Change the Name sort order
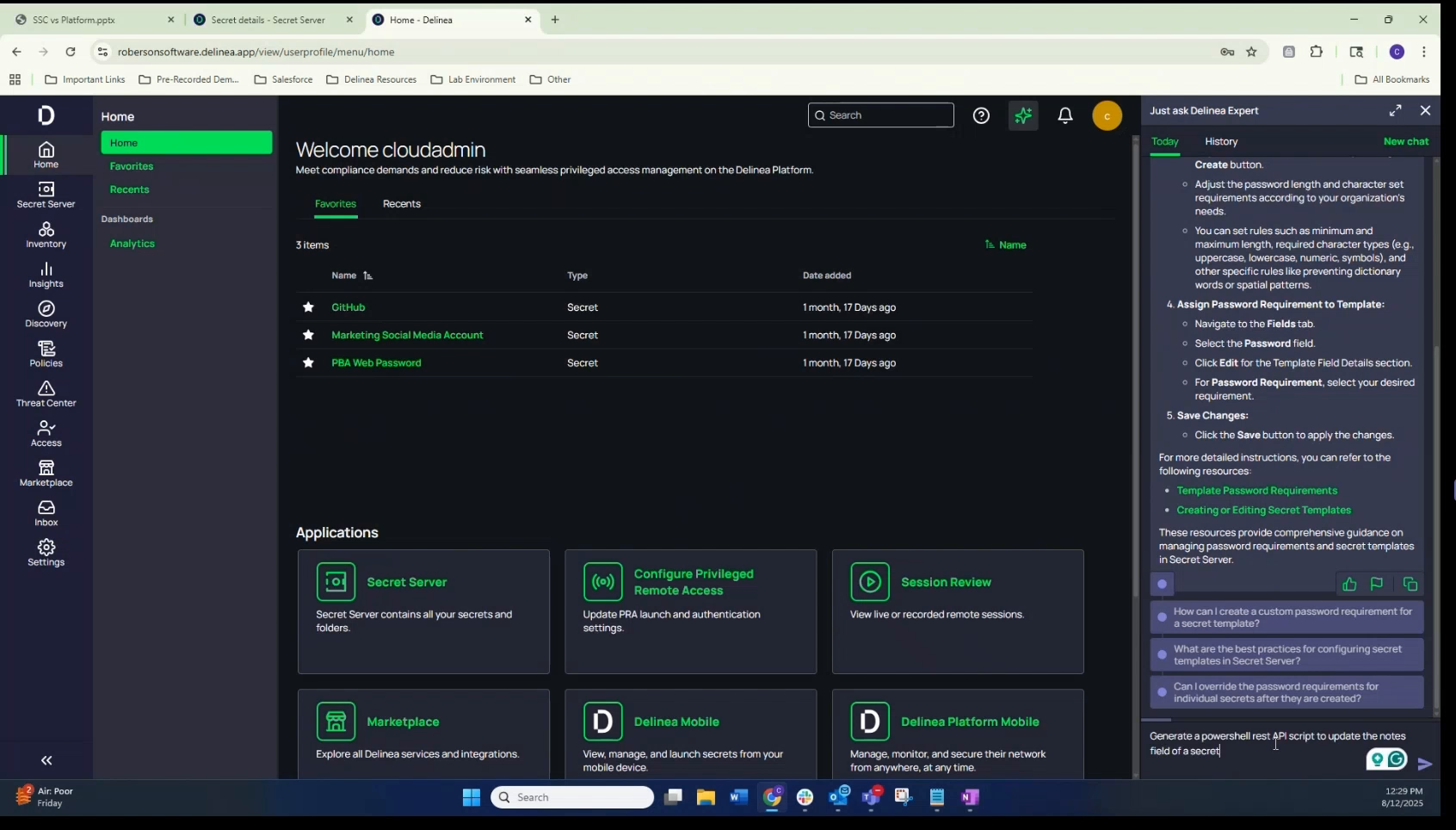1456x830 pixels. click(1005, 245)
